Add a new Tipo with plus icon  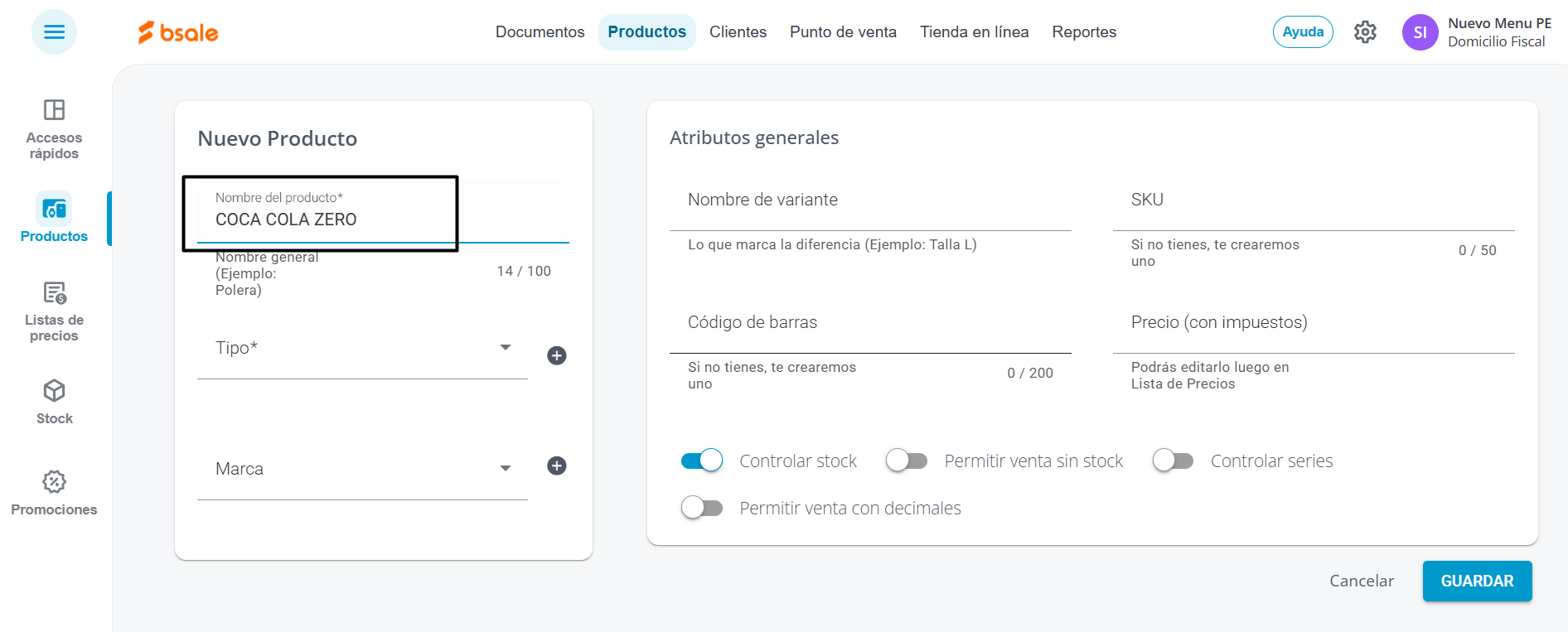click(557, 355)
